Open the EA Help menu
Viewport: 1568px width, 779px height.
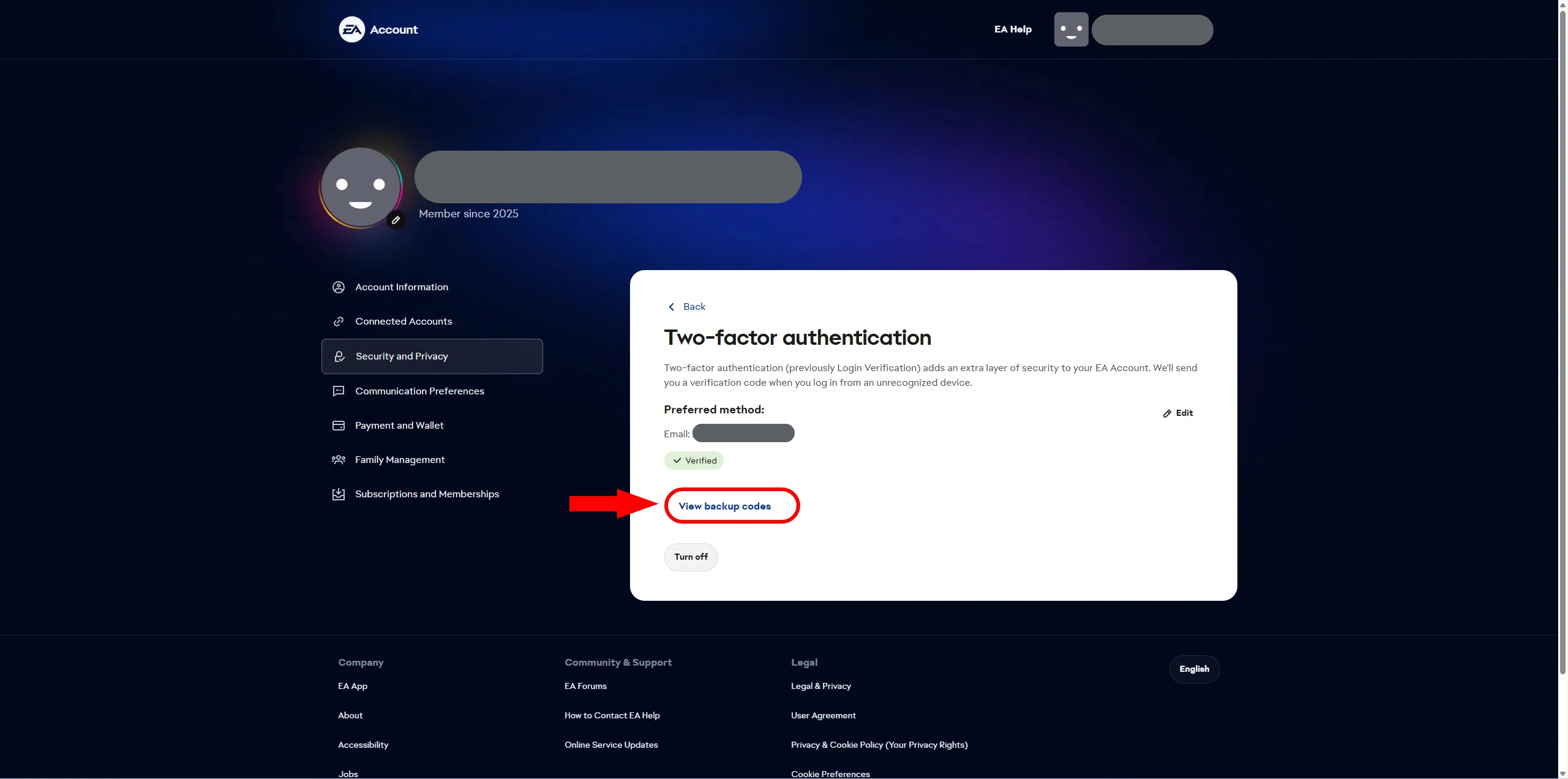tap(1012, 29)
